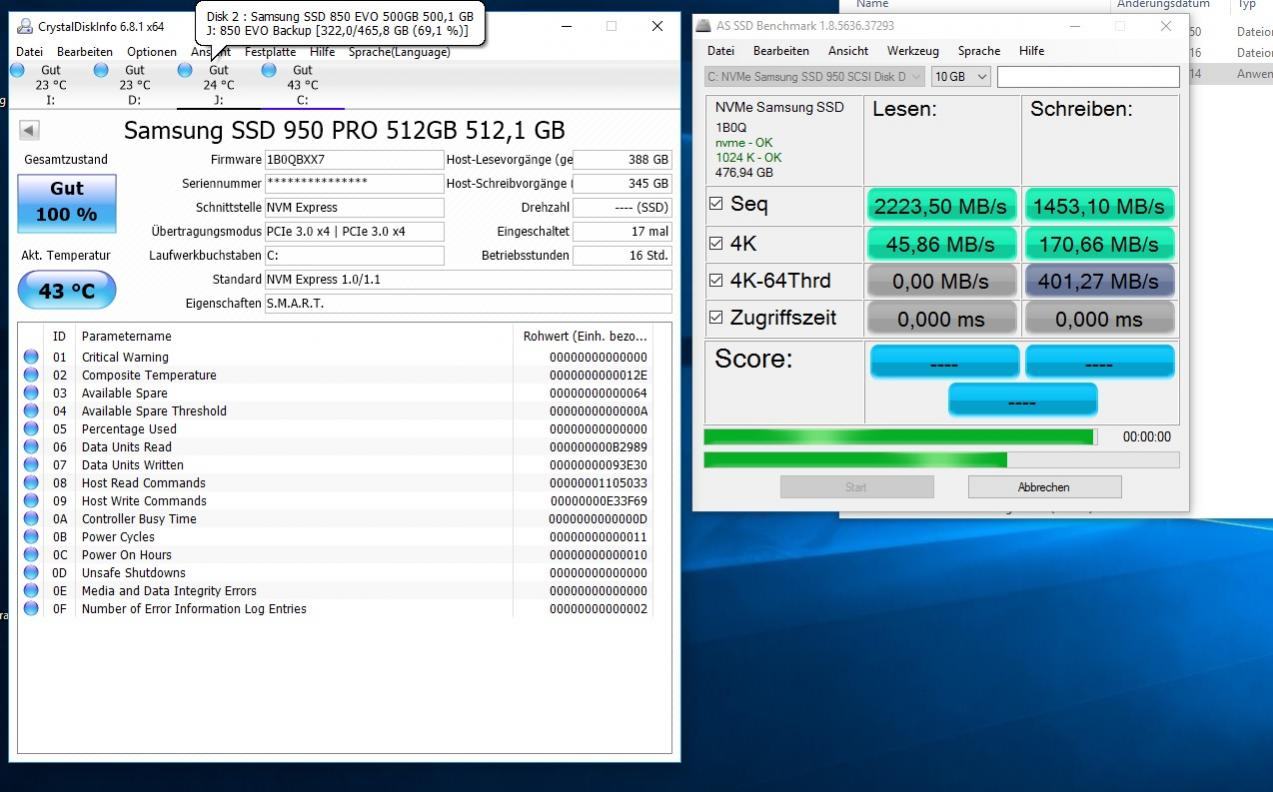Click the total Score result box
The height and width of the screenshot is (792, 1273).
click(x=1022, y=402)
